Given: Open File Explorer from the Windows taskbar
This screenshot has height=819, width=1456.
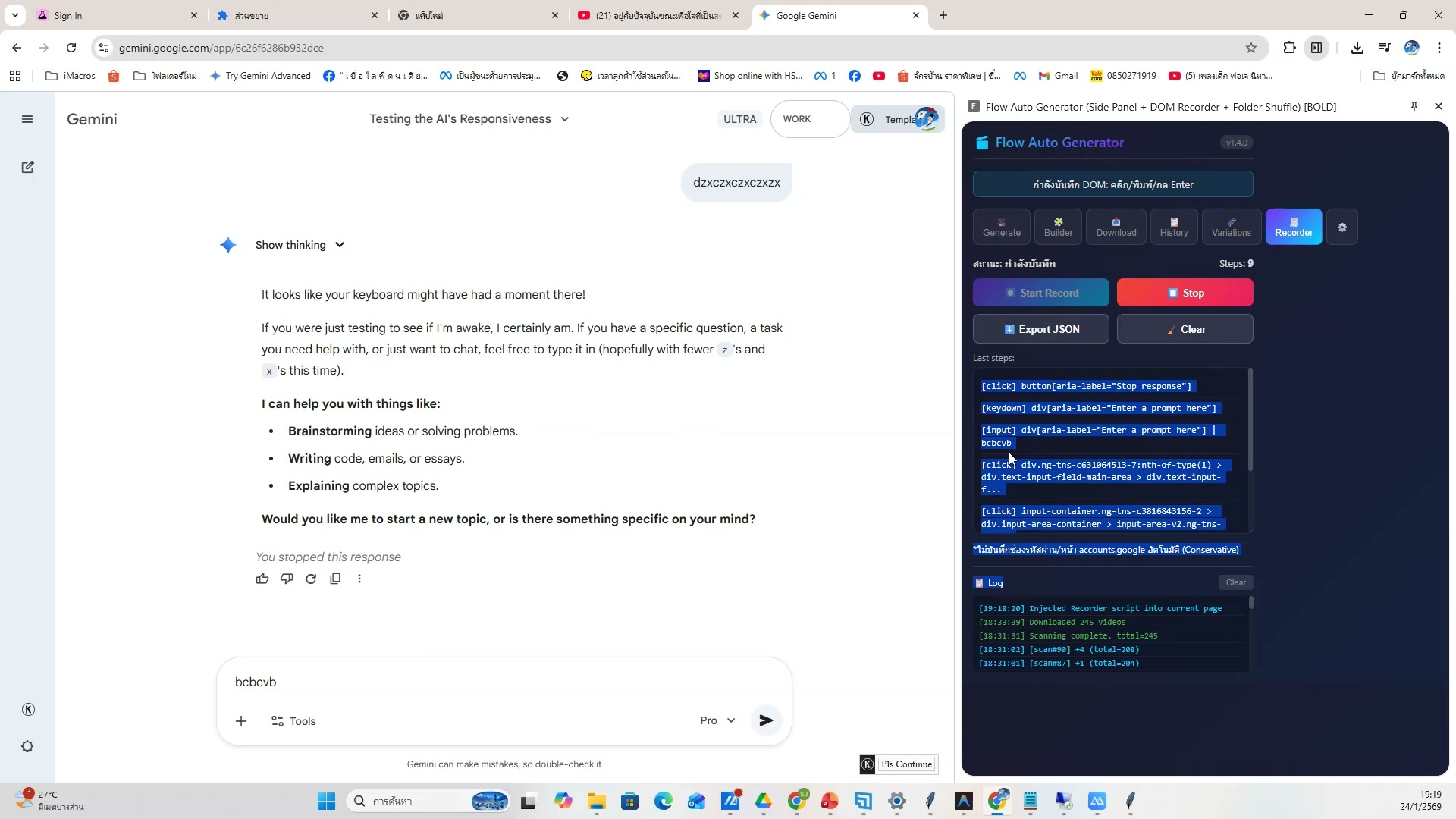Looking at the screenshot, I should (x=598, y=802).
